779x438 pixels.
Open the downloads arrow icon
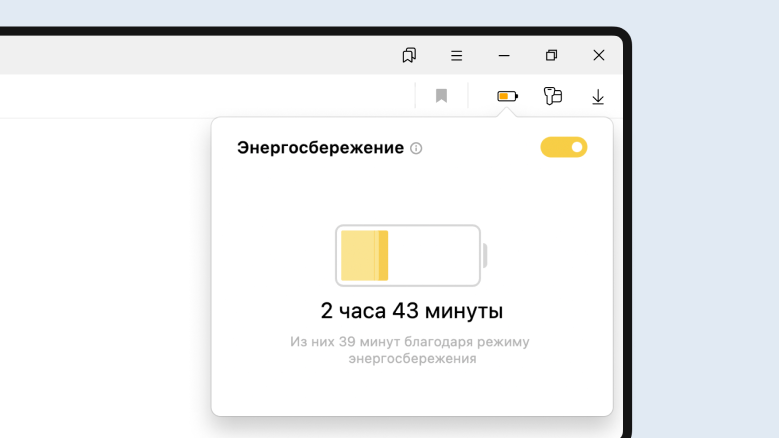[x=598, y=96]
